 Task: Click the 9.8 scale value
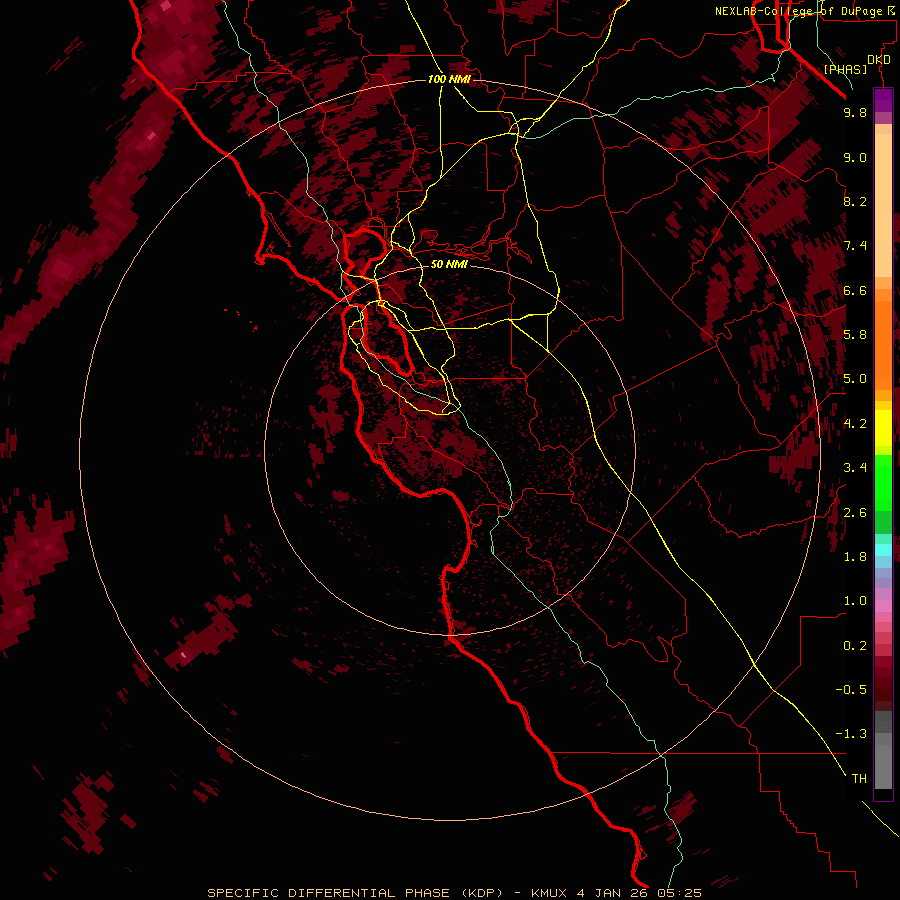[855, 112]
